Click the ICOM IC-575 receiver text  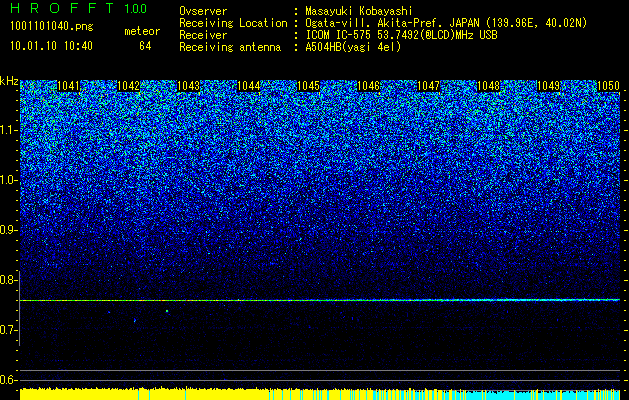401,35
